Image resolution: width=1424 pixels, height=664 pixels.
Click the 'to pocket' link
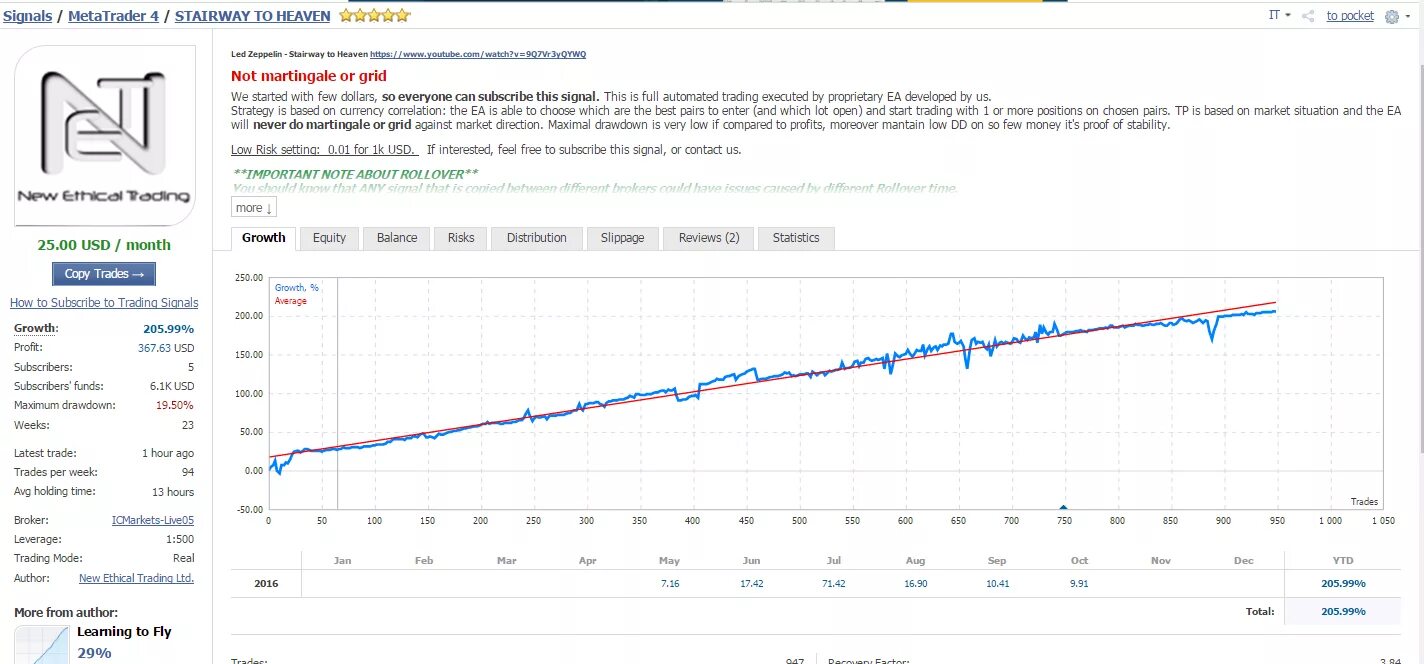[1350, 15]
